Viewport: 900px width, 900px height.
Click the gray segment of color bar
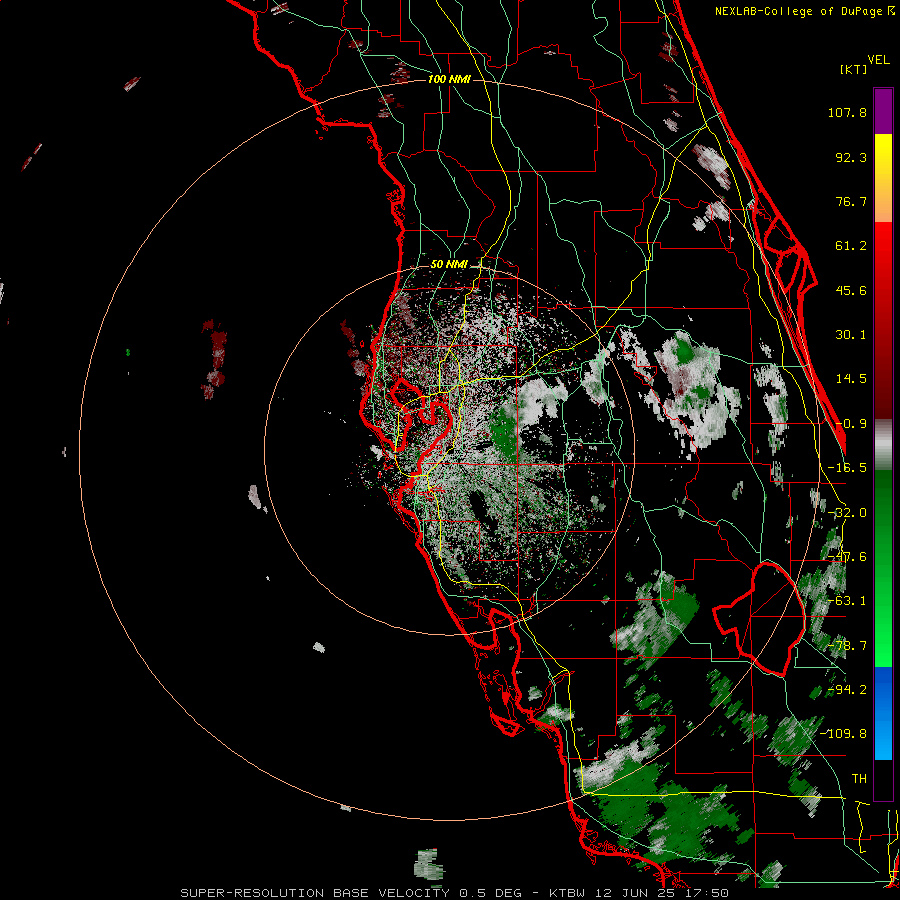[883, 445]
